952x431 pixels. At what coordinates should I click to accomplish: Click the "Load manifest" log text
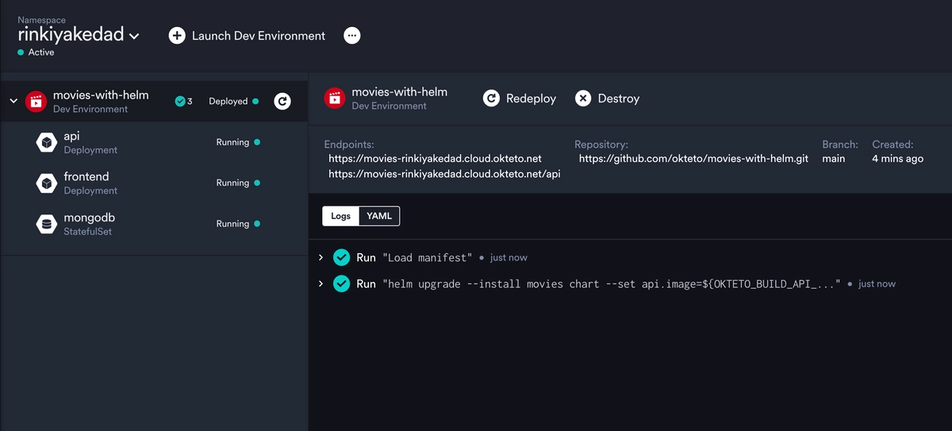[427, 258]
